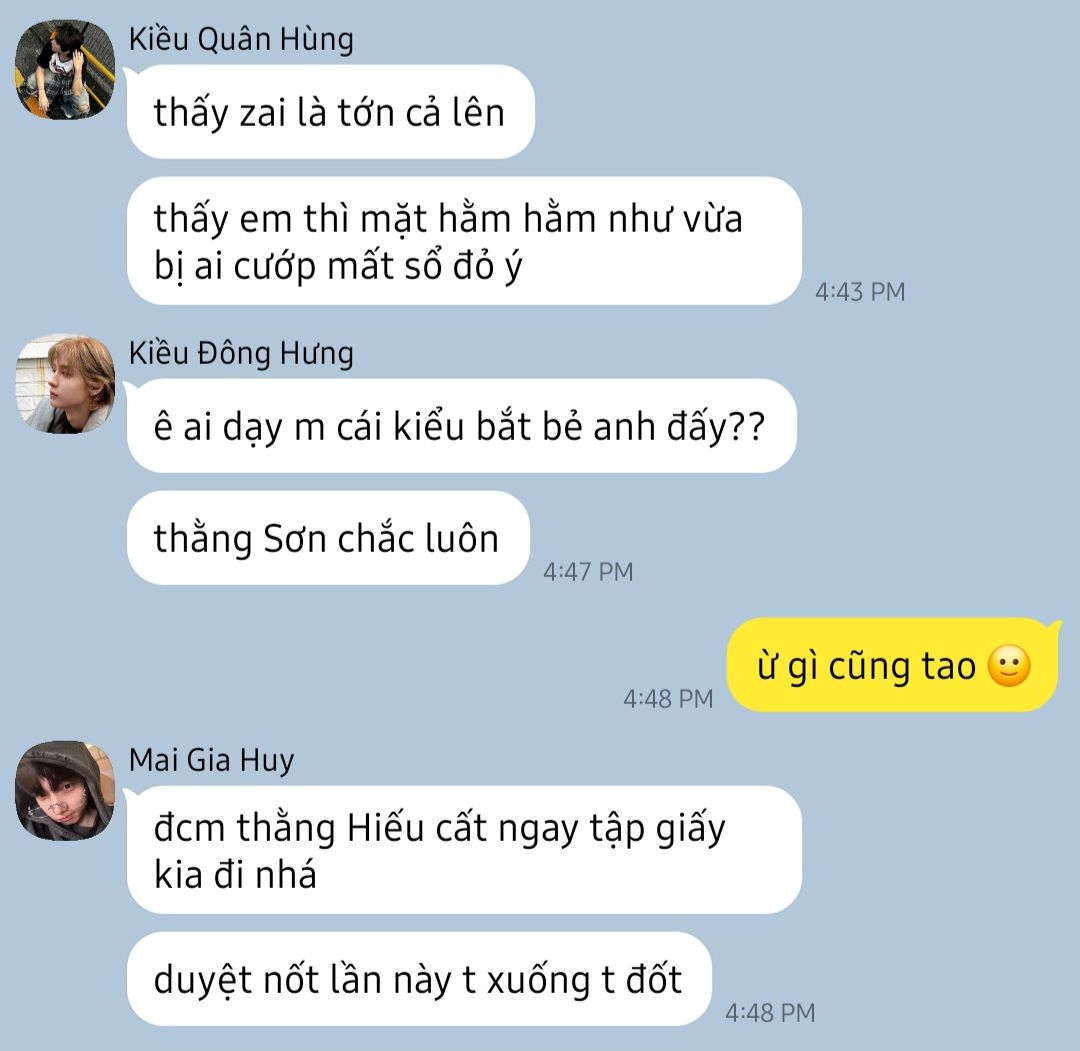Tap the name Kiều Đông Hưng
Viewport: 1080px width, 1051px height.
click(241, 353)
